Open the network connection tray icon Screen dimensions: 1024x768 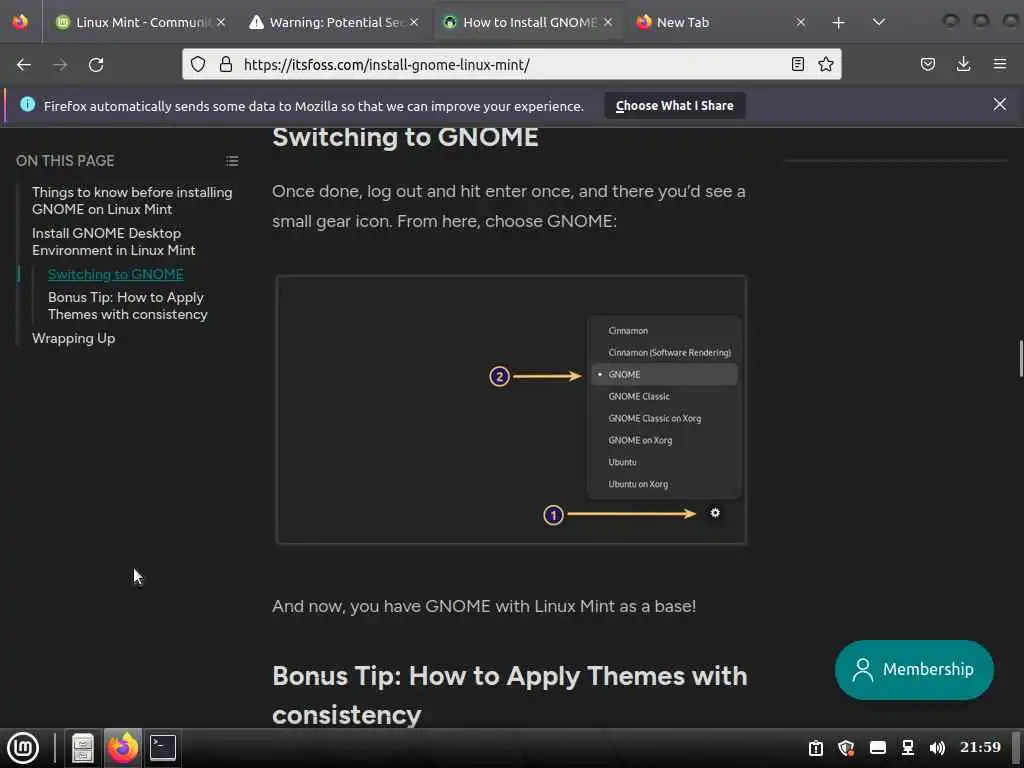click(908, 748)
